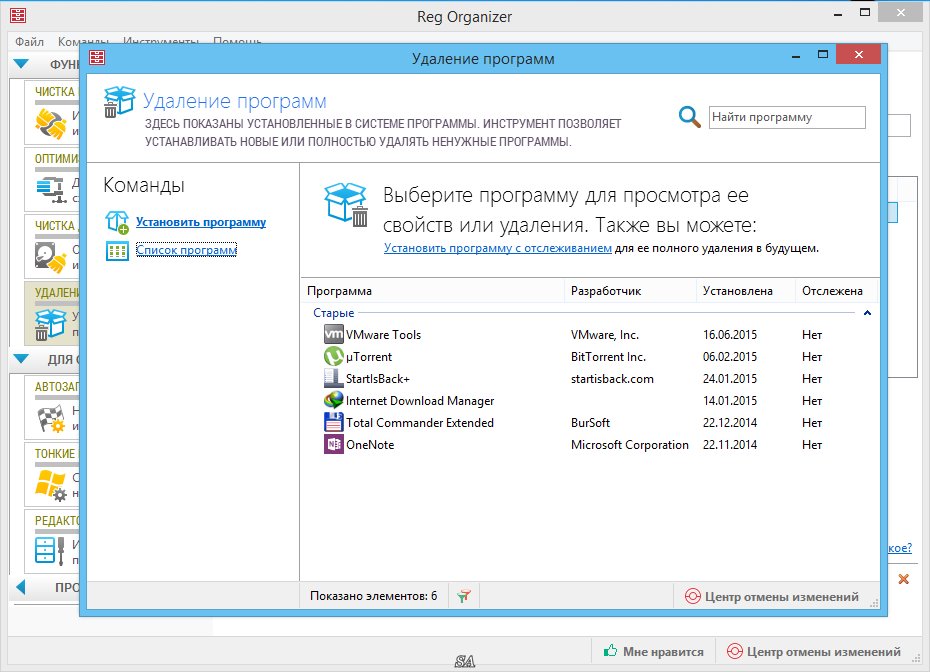Select the StartIsBack+ program icon
Viewport: 930px width, 672px height.
pyautogui.click(x=333, y=378)
